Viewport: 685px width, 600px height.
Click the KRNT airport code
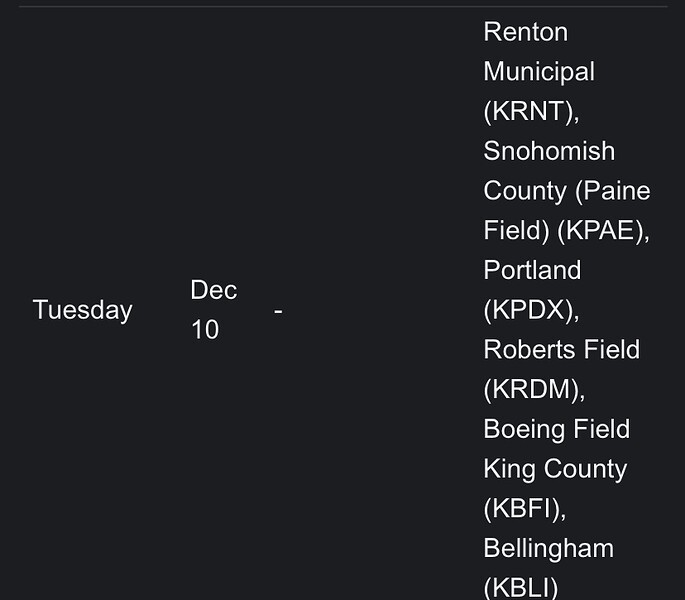[x=531, y=111]
